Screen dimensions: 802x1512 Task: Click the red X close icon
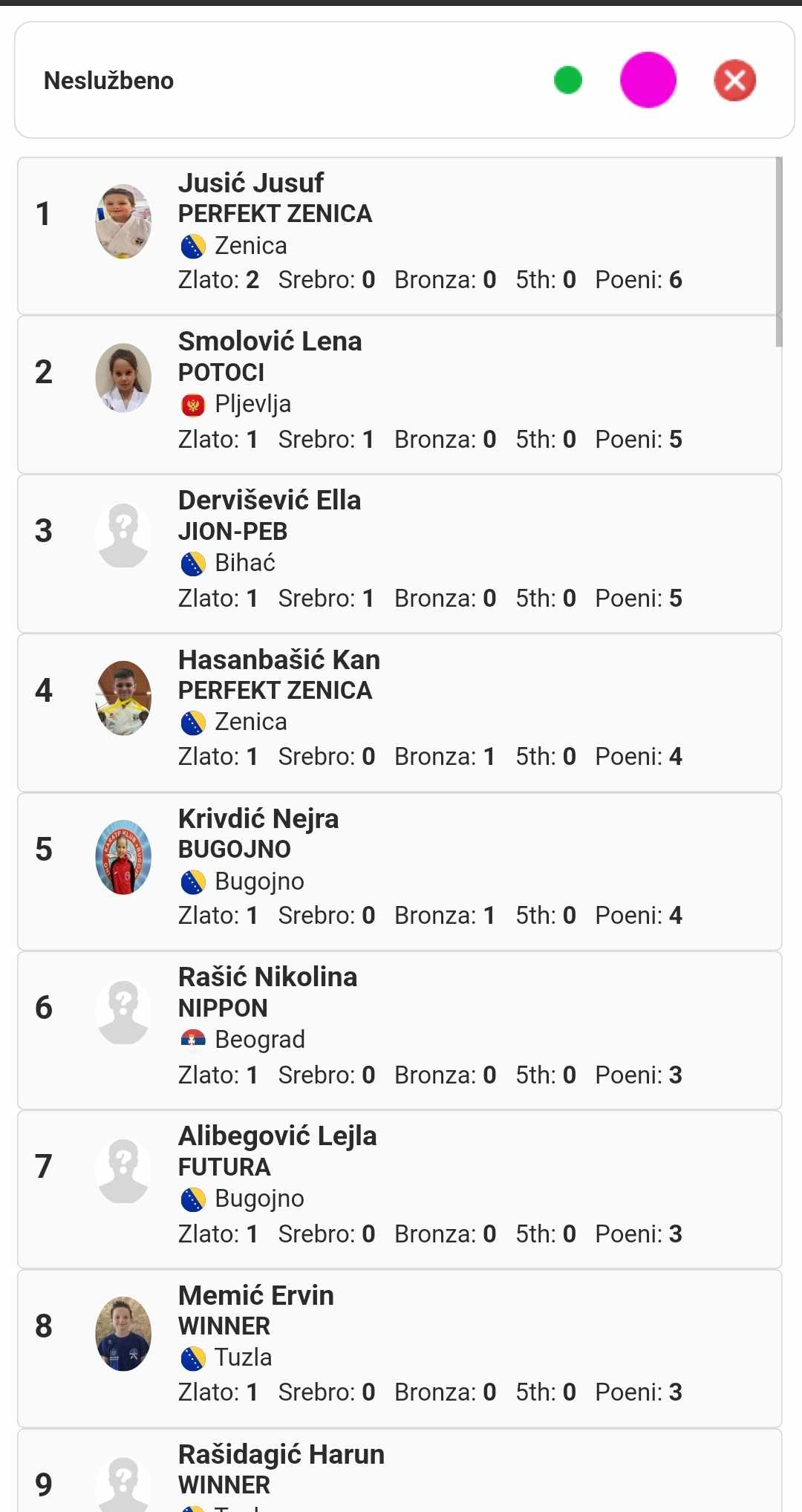(734, 80)
